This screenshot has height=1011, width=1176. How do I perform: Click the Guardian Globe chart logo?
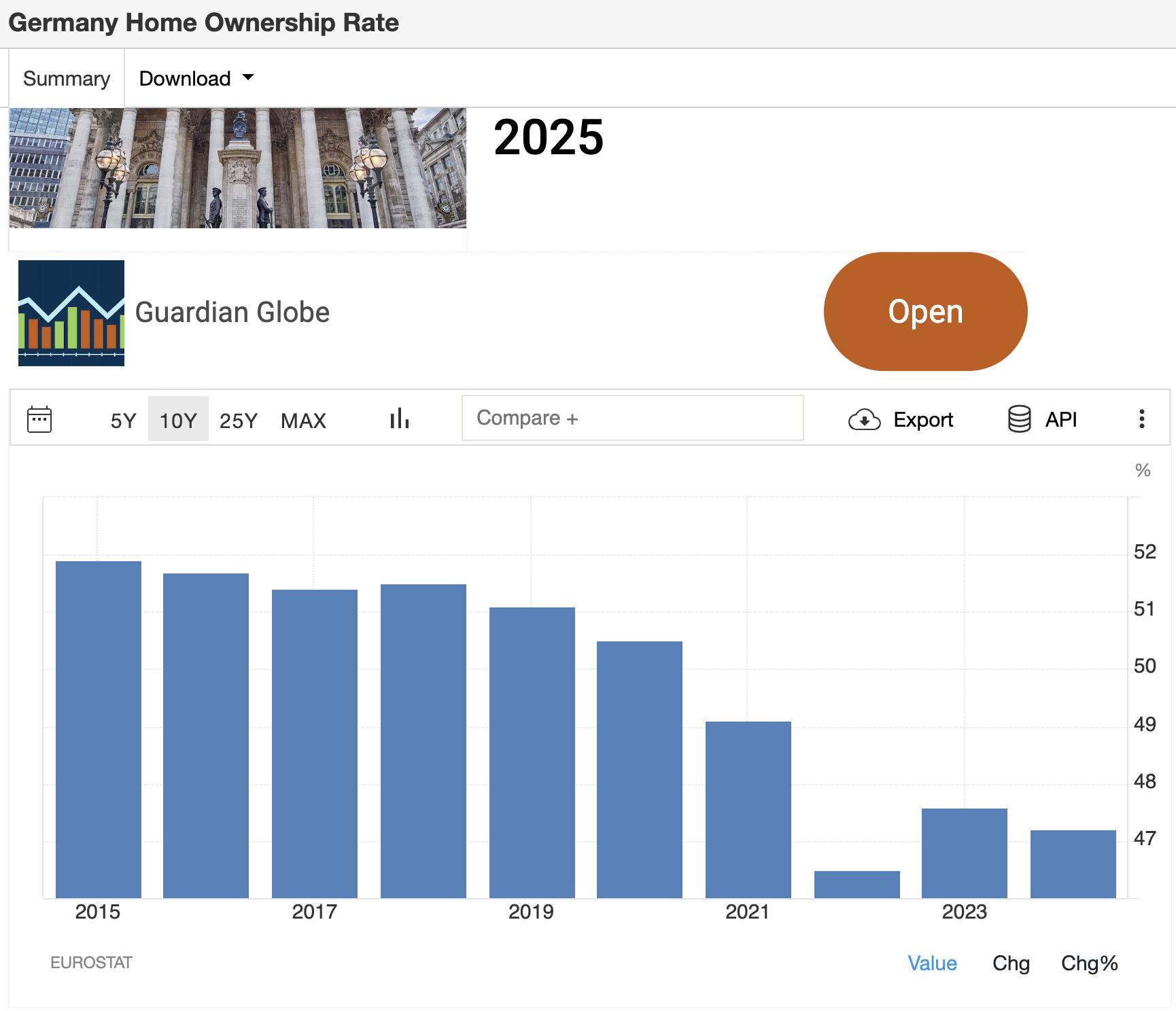pos(71,313)
